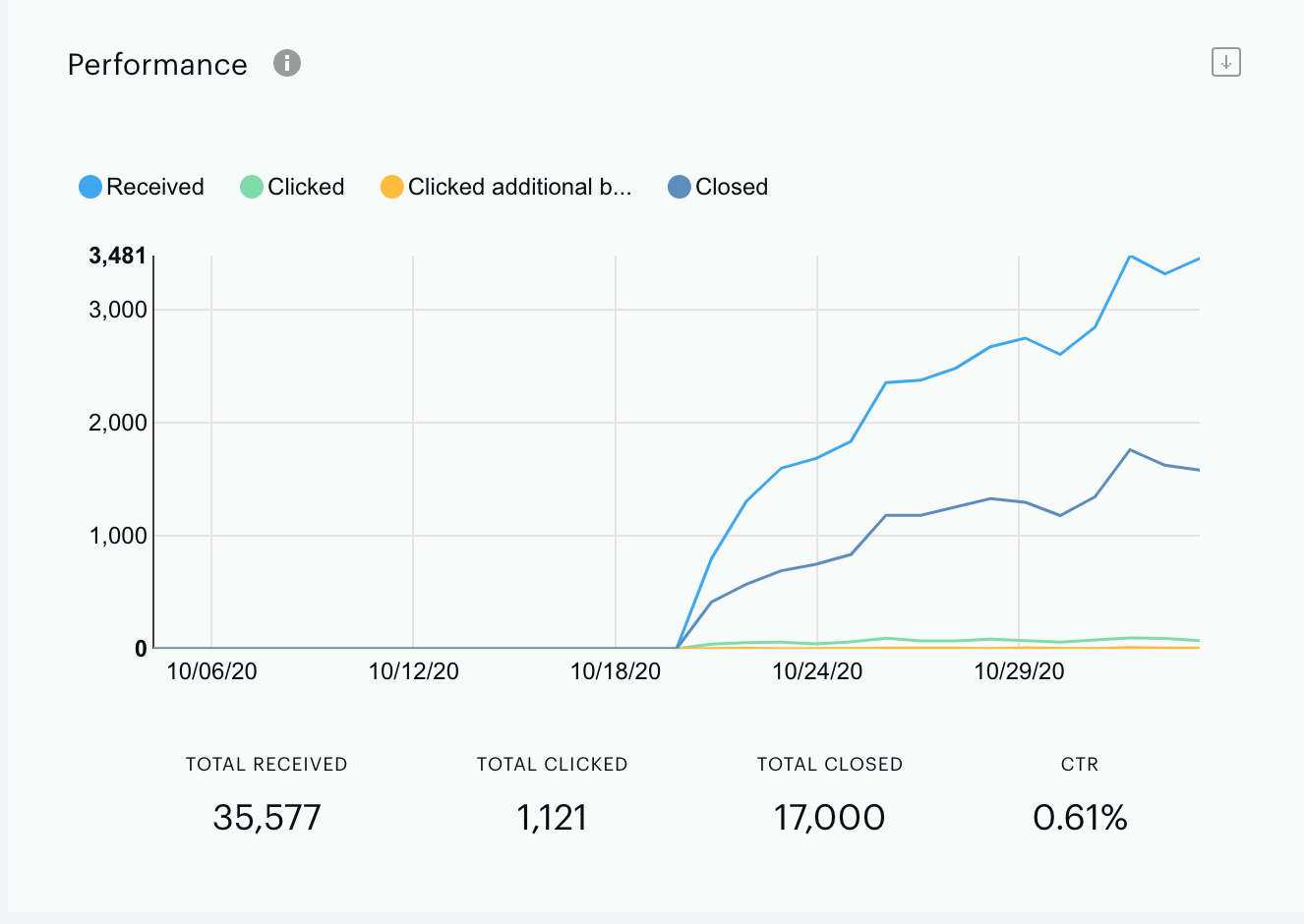The height and width of the screenshot is (924, 1304).
Task: Click the Total Closed value 17,000
Action: click(830, 817)
